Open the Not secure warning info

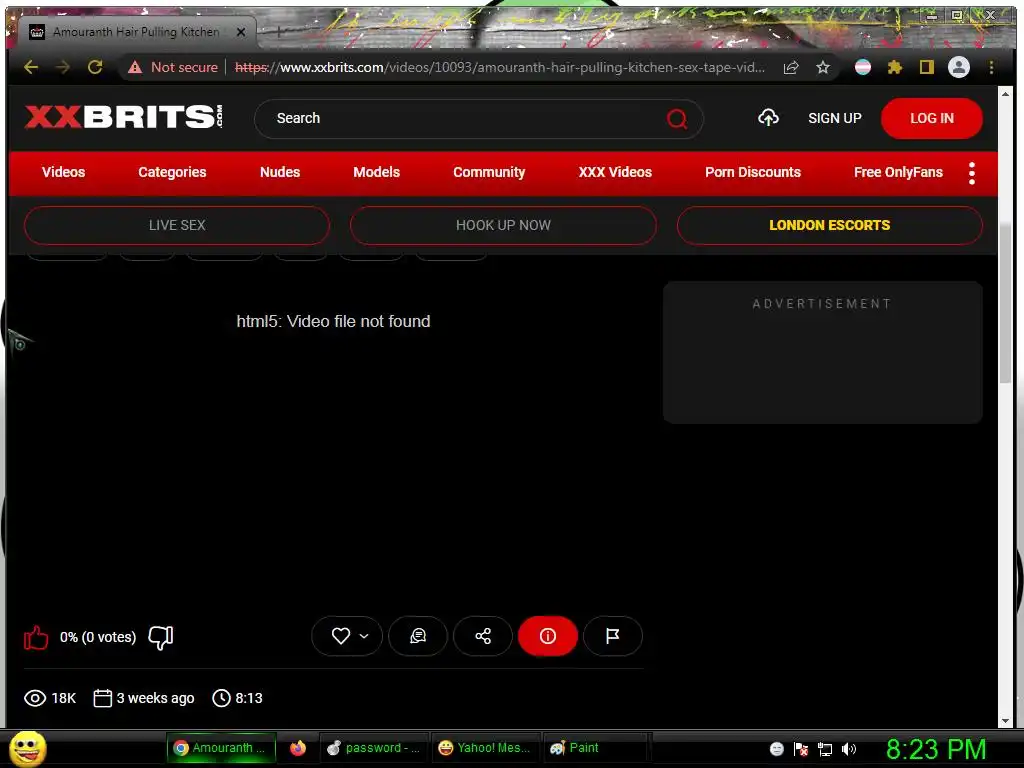(173, 67)
